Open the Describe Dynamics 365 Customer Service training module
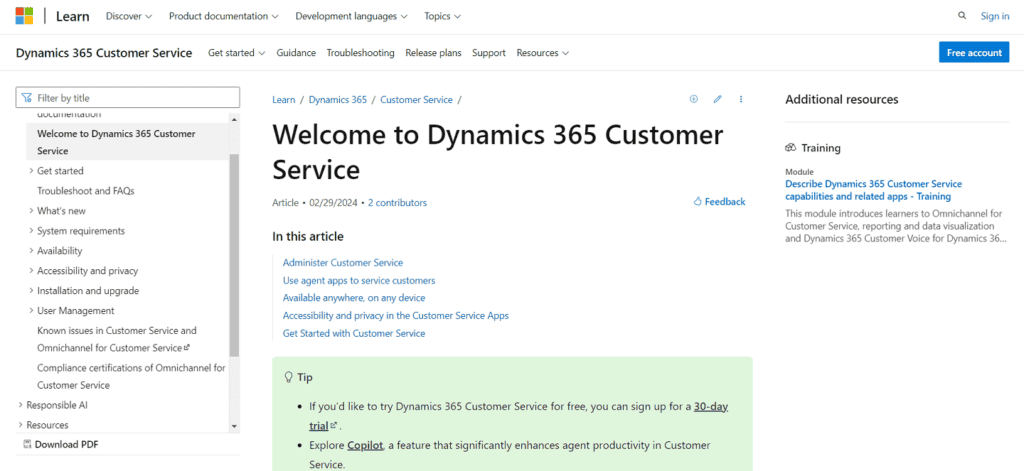 [873, 190]
